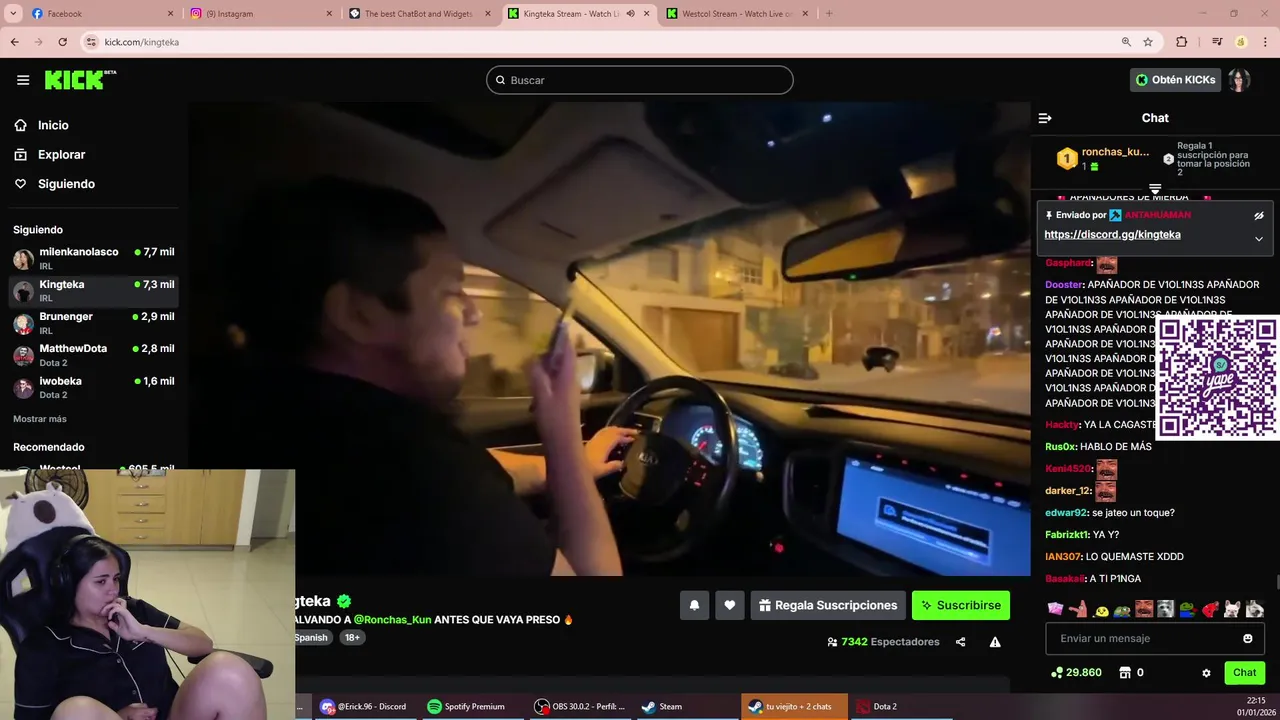1280x720 pixels.
Task: Open Siguiendo in the sidebar
Action: (x=66, y=184)
